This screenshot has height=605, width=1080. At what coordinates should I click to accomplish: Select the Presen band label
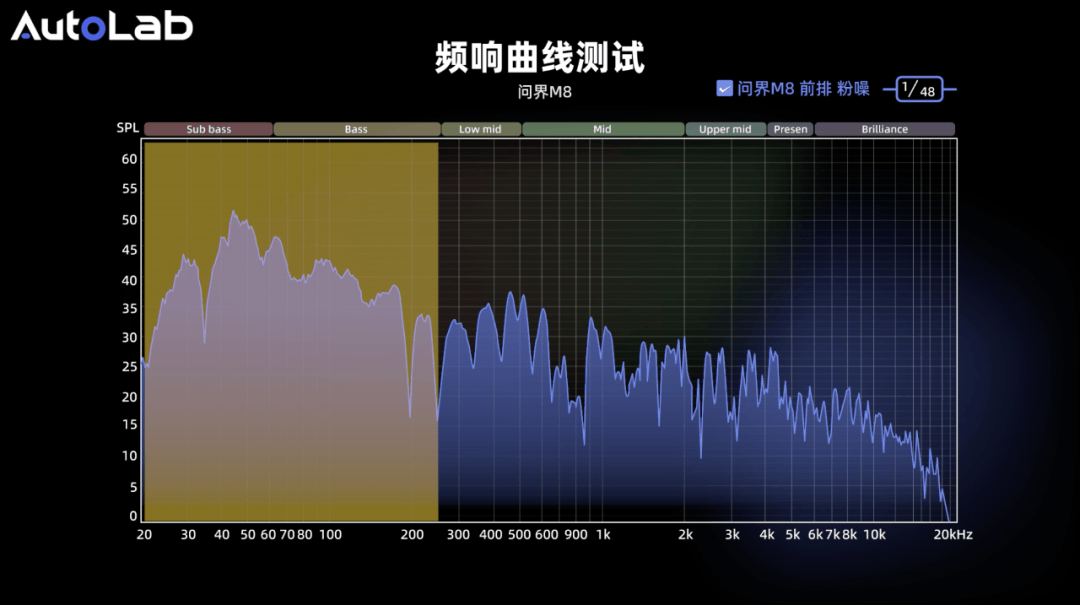(x=790, y=129)
